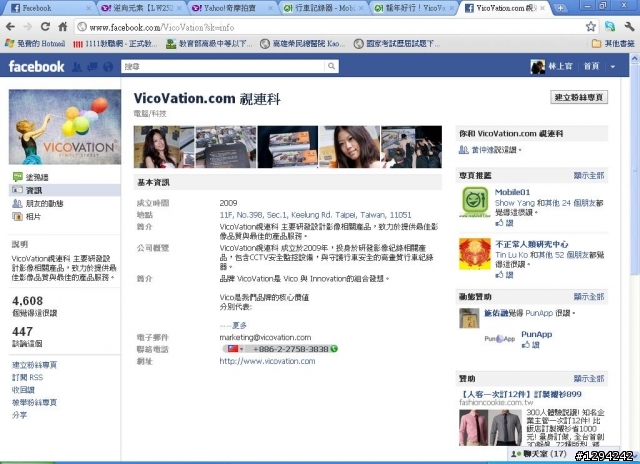
Task: Click the Mobile01 page name link
Action: (x=512, y=192)
